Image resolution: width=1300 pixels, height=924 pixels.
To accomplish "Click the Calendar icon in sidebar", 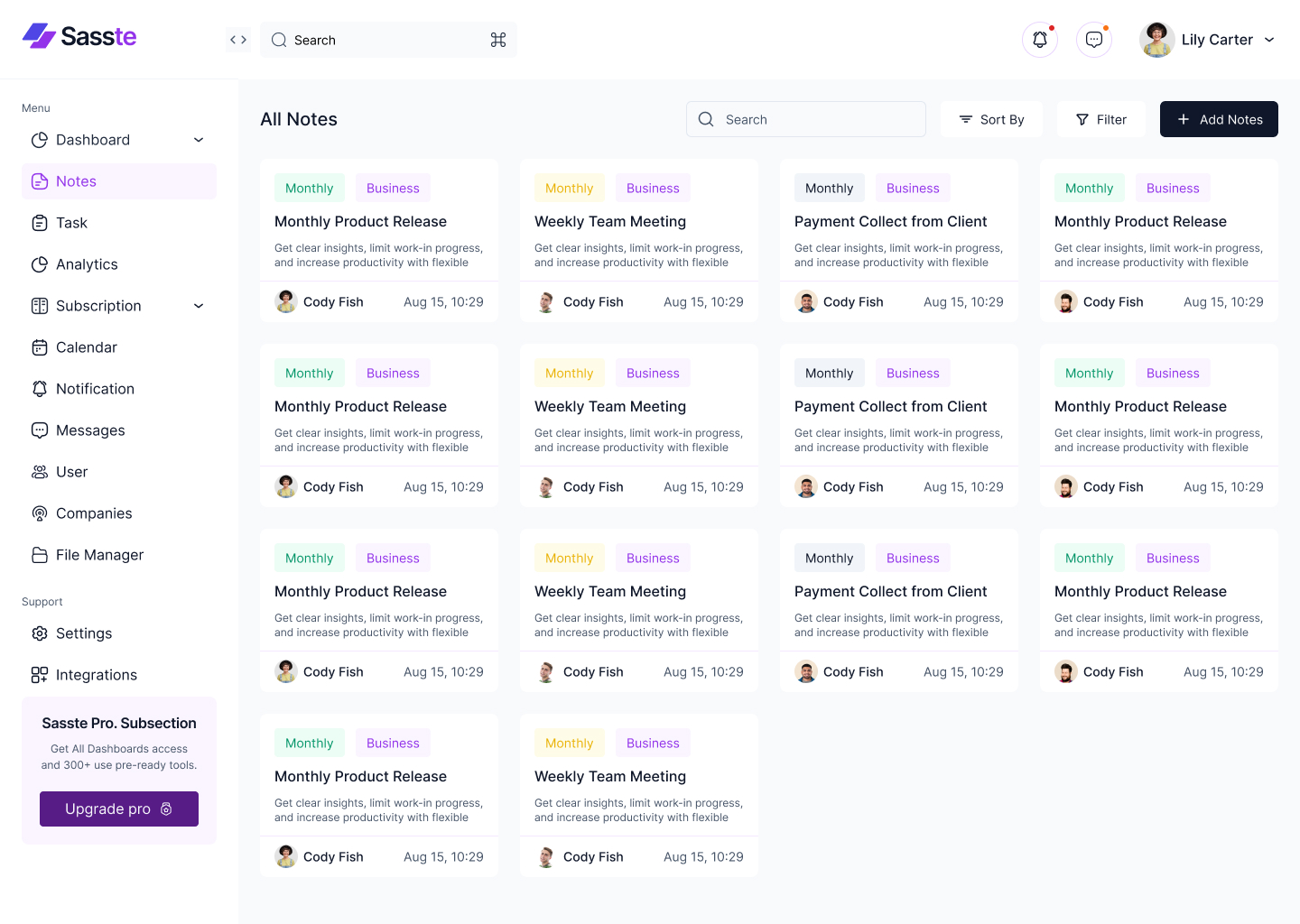I will tap(40, 346).
